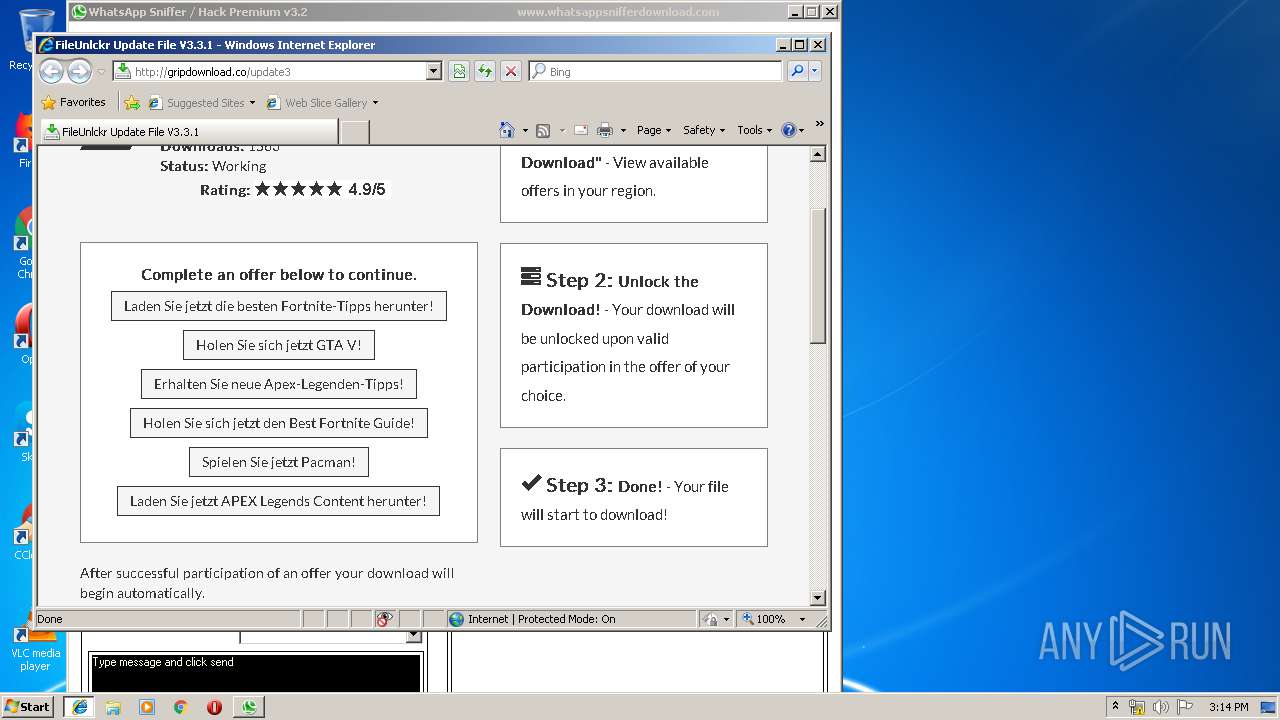
Task: Click the Read Mail envelope icon
Action: (580, 130)
